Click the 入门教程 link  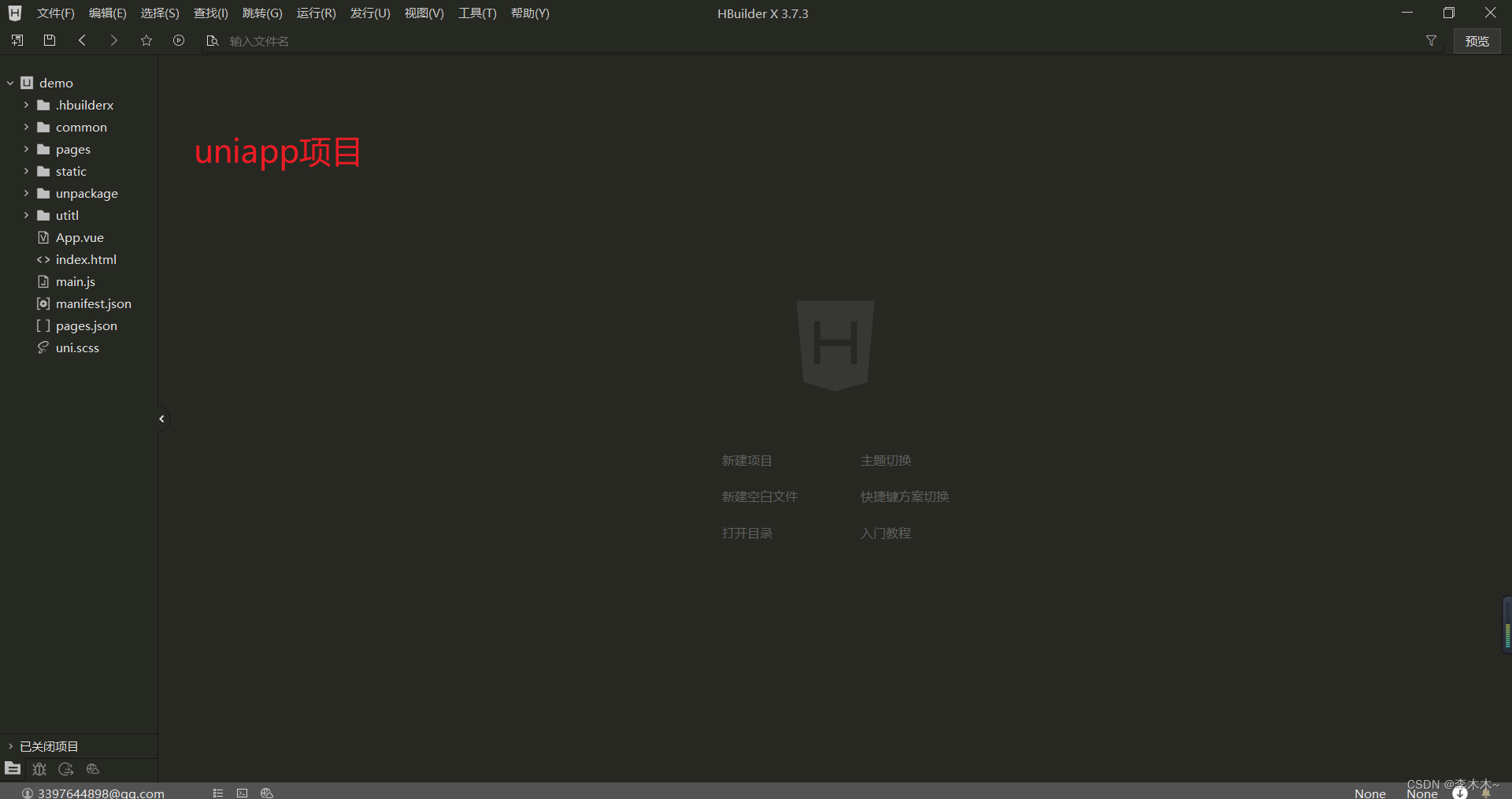click(x=885, y=533)
